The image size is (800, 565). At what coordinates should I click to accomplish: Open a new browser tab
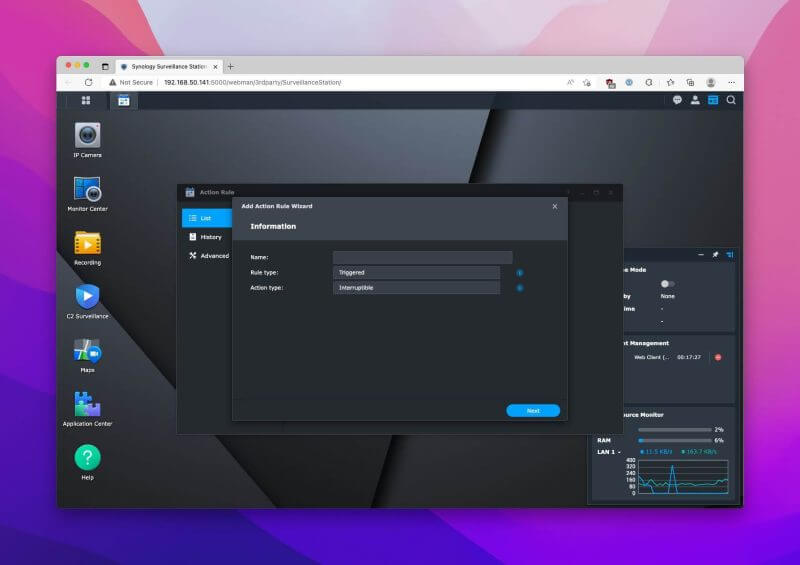point(231,66)
